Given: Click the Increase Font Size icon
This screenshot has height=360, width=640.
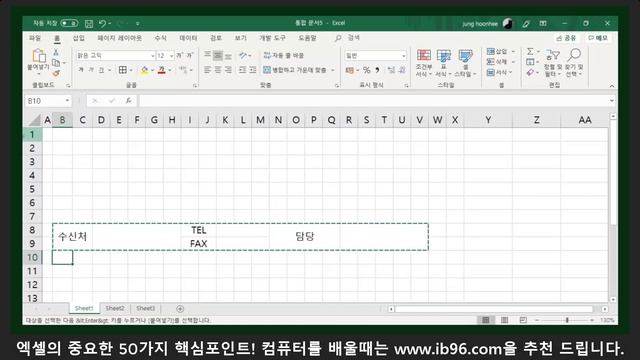Looking at the screenshot, I should (x=180, y=56).
